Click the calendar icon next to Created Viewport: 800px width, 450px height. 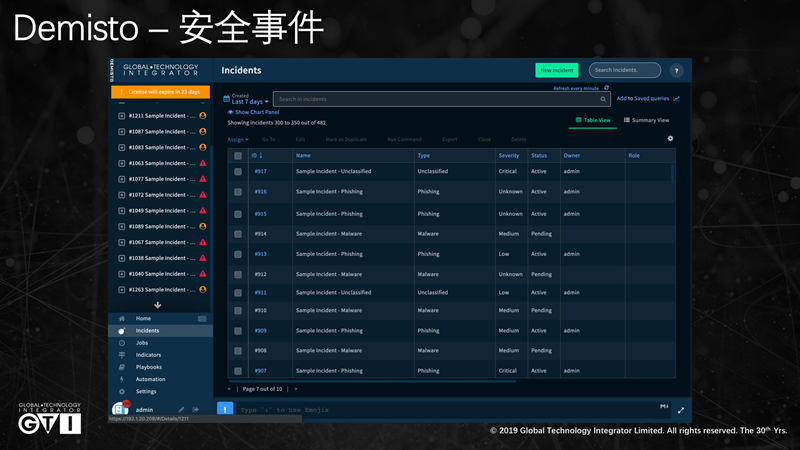coord(227,99)
